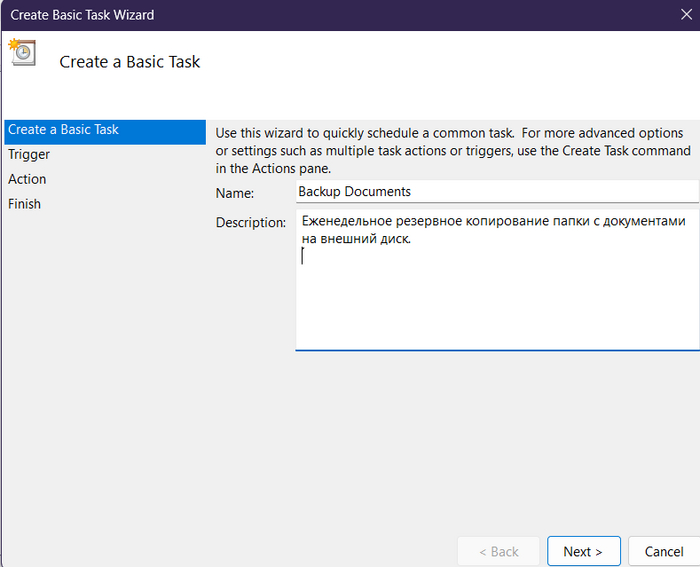Click the 'Create Basic Task Wizard' title bar text
The image size is (700, 567).
coord(82,15)
